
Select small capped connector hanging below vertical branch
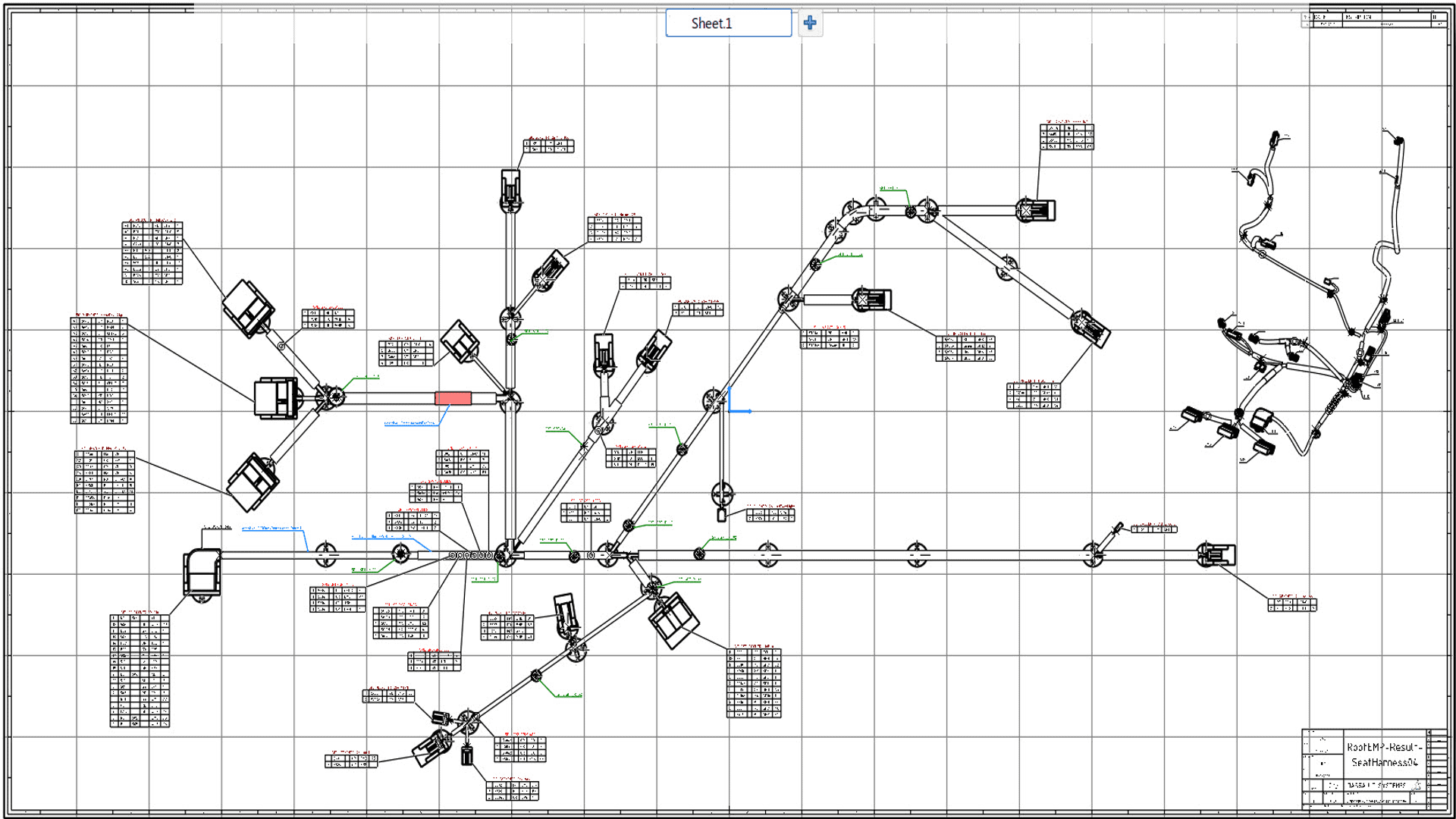[x=721, y=515]
